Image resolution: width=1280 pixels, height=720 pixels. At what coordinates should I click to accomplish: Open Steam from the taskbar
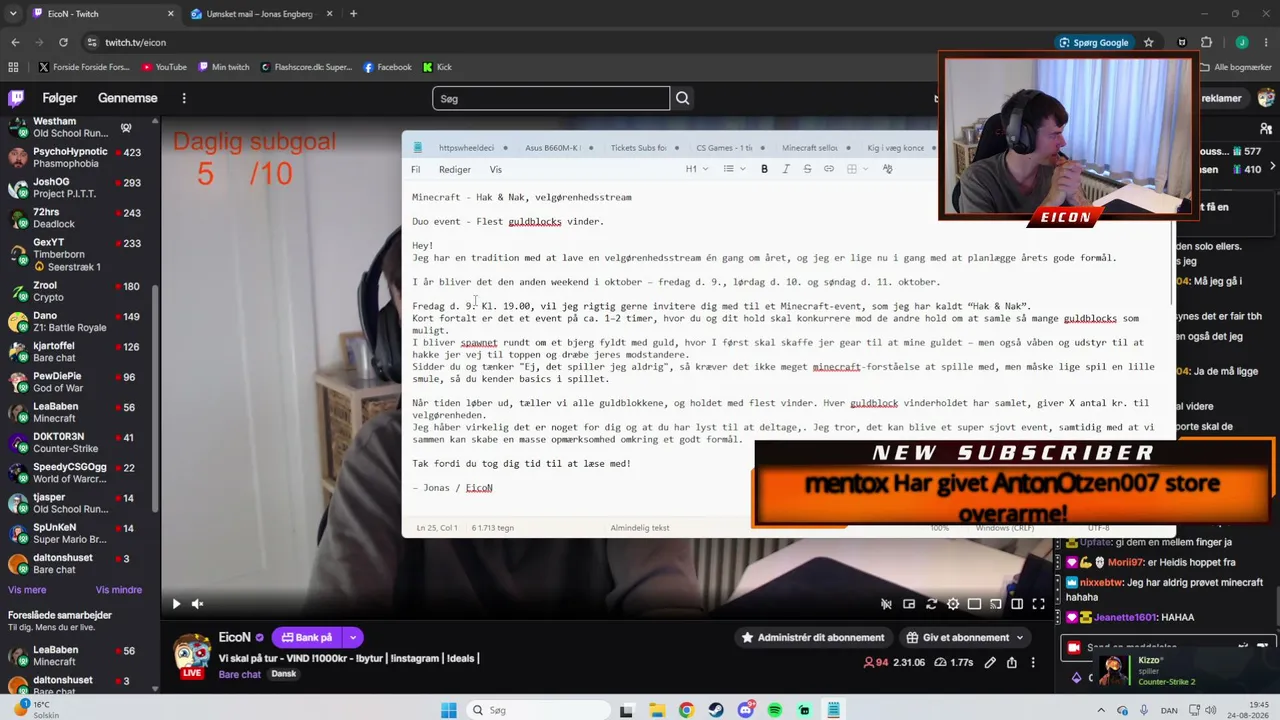(716, 710)
